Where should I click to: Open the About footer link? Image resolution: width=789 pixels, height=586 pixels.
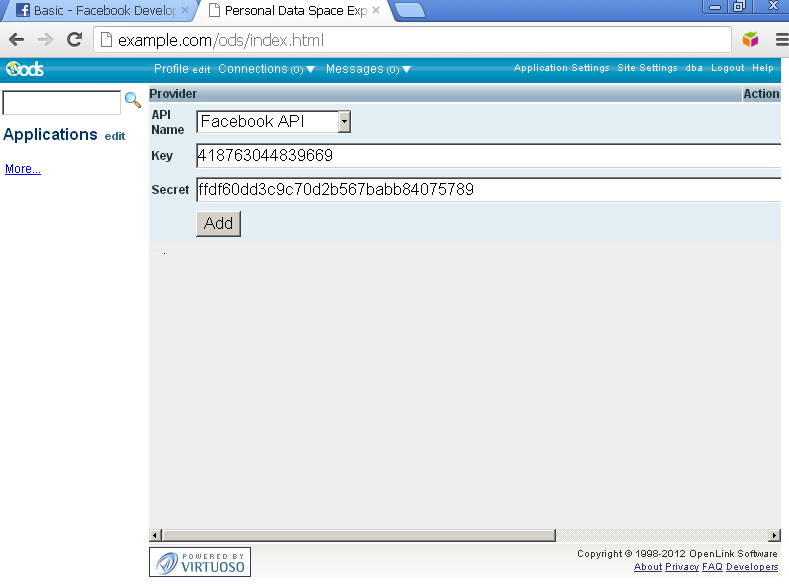[648, 567]
